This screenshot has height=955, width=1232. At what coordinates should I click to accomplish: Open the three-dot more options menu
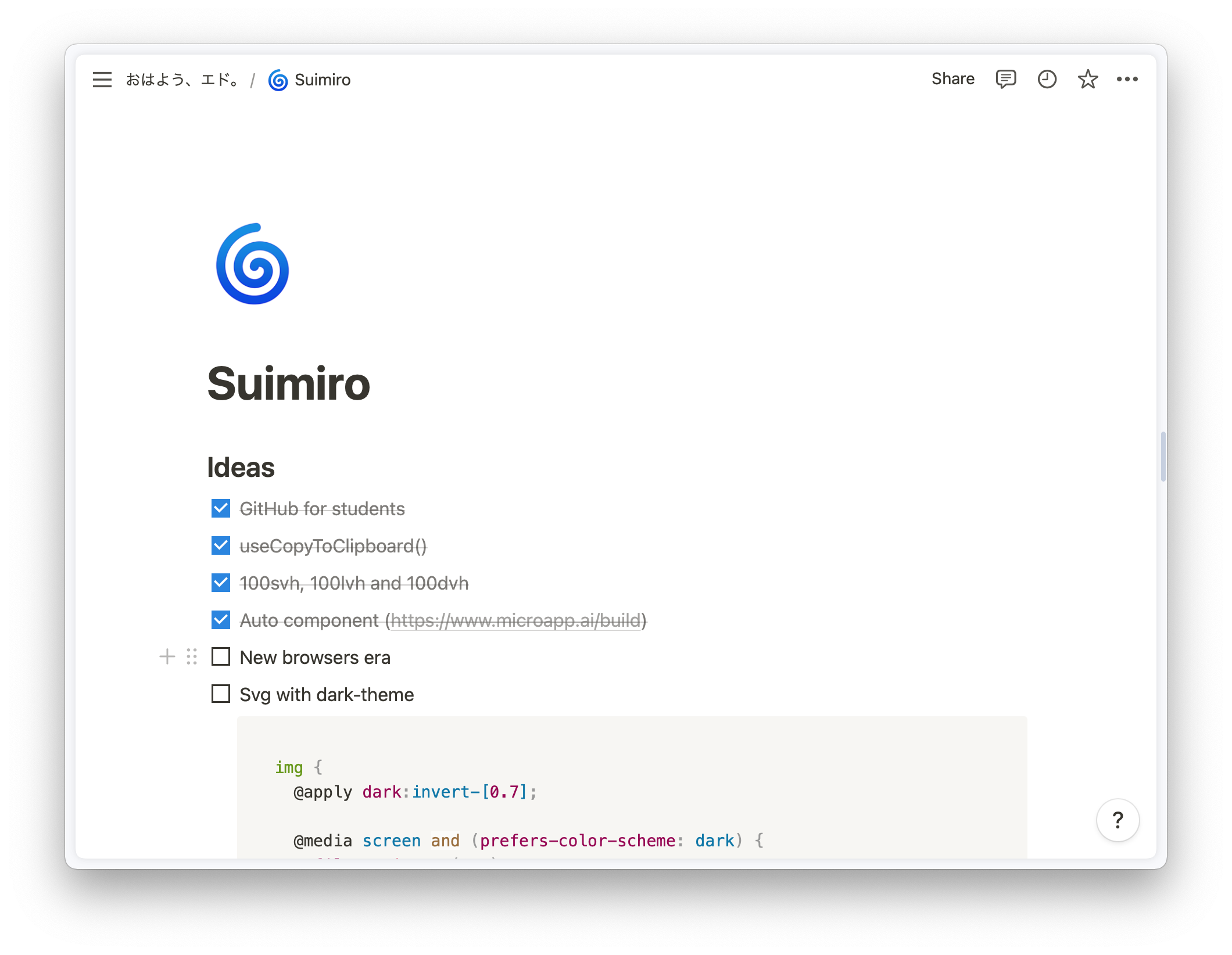[1127, 79]
